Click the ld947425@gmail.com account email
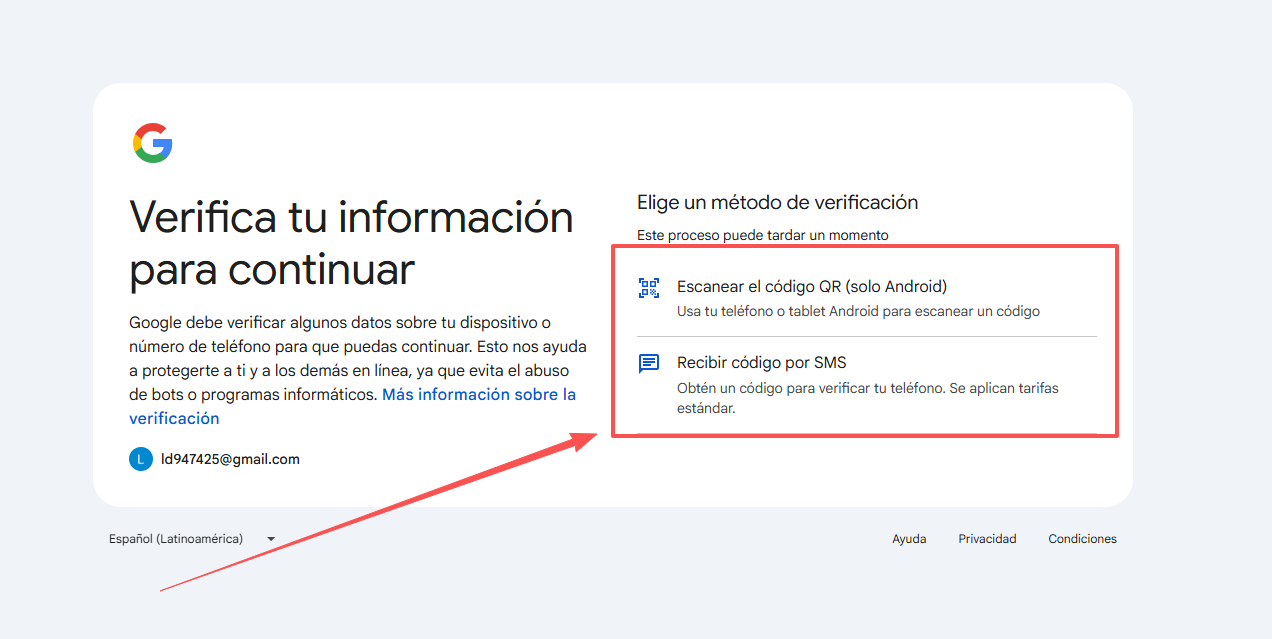The width and height of the screenshot is (1272, 639). click(x=230, y=459)
